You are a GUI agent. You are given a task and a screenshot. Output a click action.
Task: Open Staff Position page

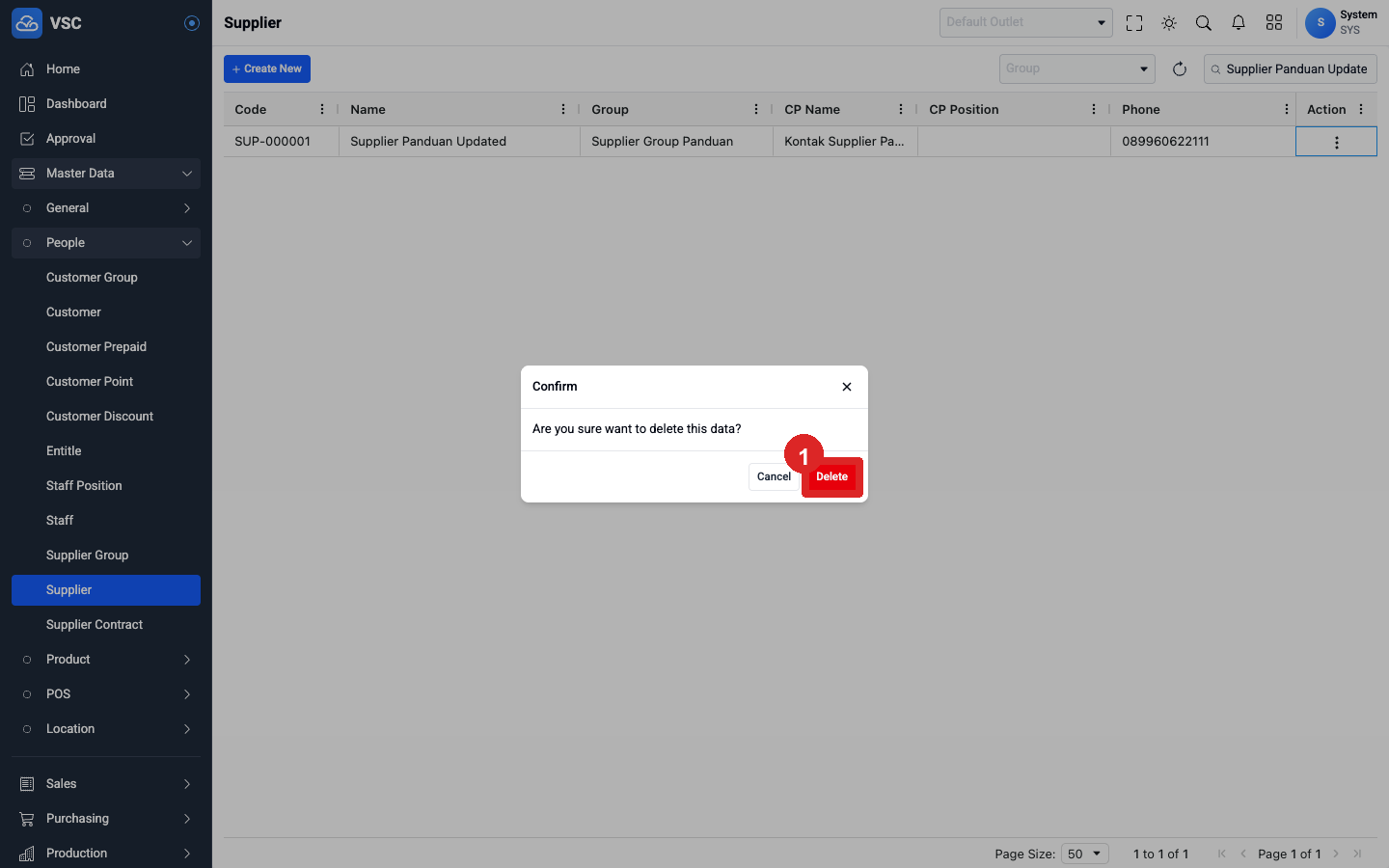pyautogui.click(x=106, y=486)
